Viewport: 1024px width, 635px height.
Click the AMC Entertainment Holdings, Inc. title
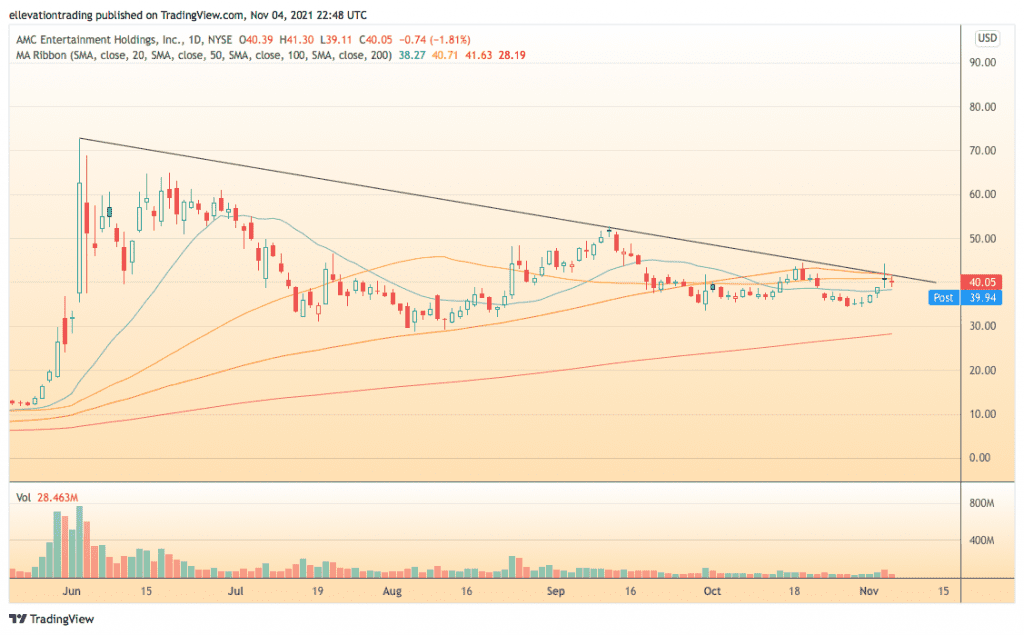click(99, 40)
